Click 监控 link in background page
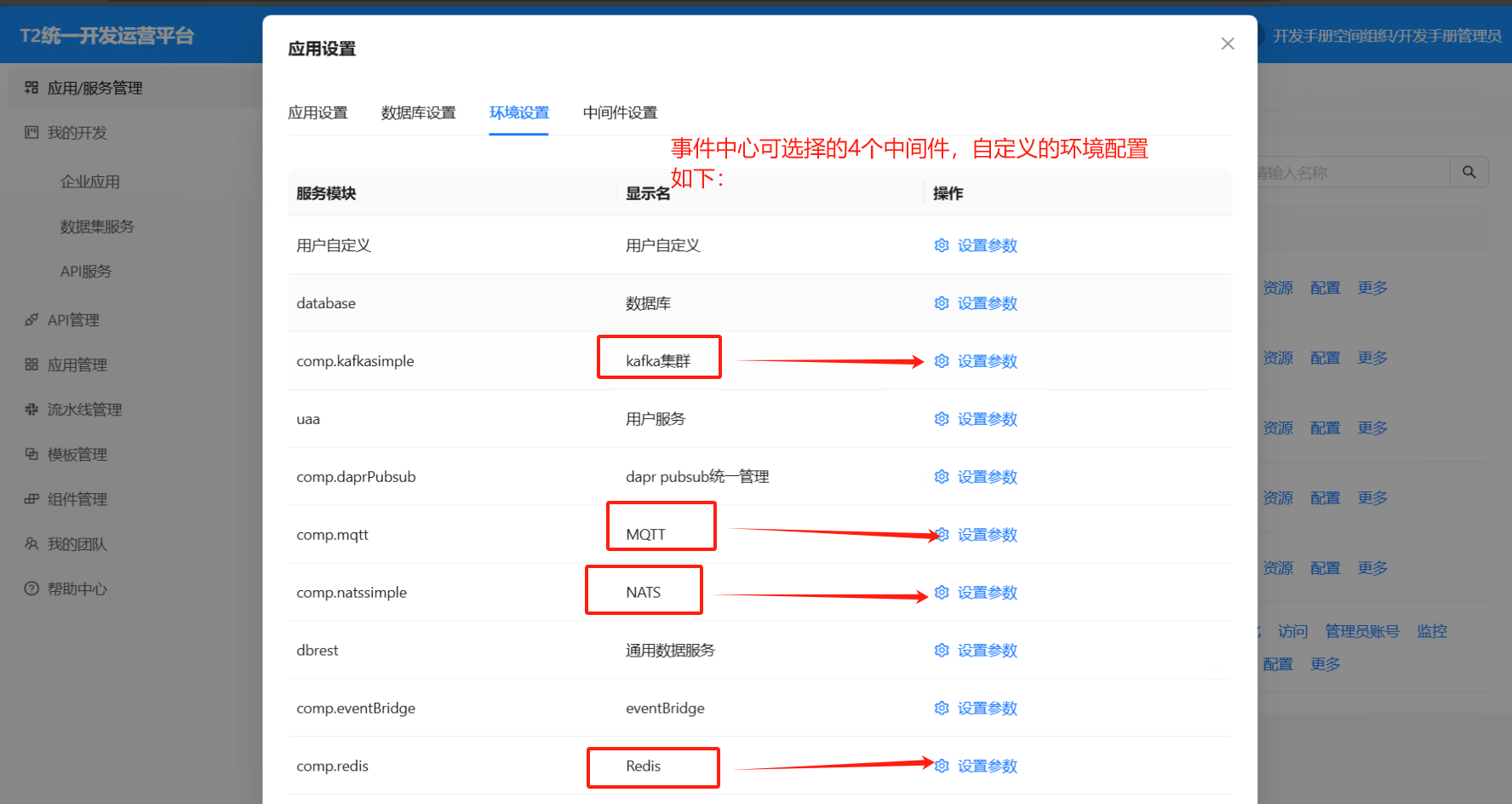The width and height of the screenshot is (1512, 804). click(1432, 631)
